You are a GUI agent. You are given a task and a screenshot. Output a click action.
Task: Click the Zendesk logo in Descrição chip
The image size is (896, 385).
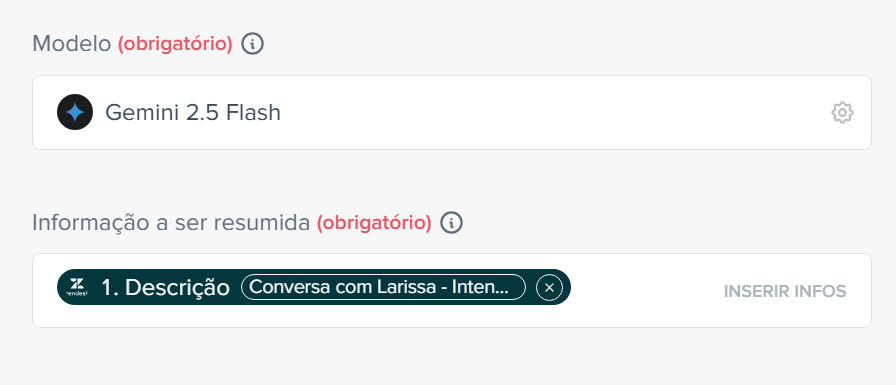[x=77, y=287]
